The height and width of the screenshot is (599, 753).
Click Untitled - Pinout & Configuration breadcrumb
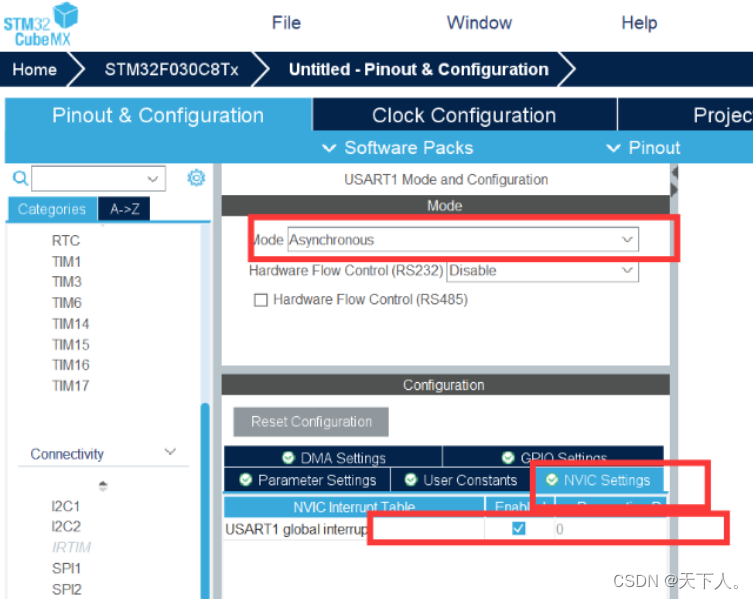[419, 69]
